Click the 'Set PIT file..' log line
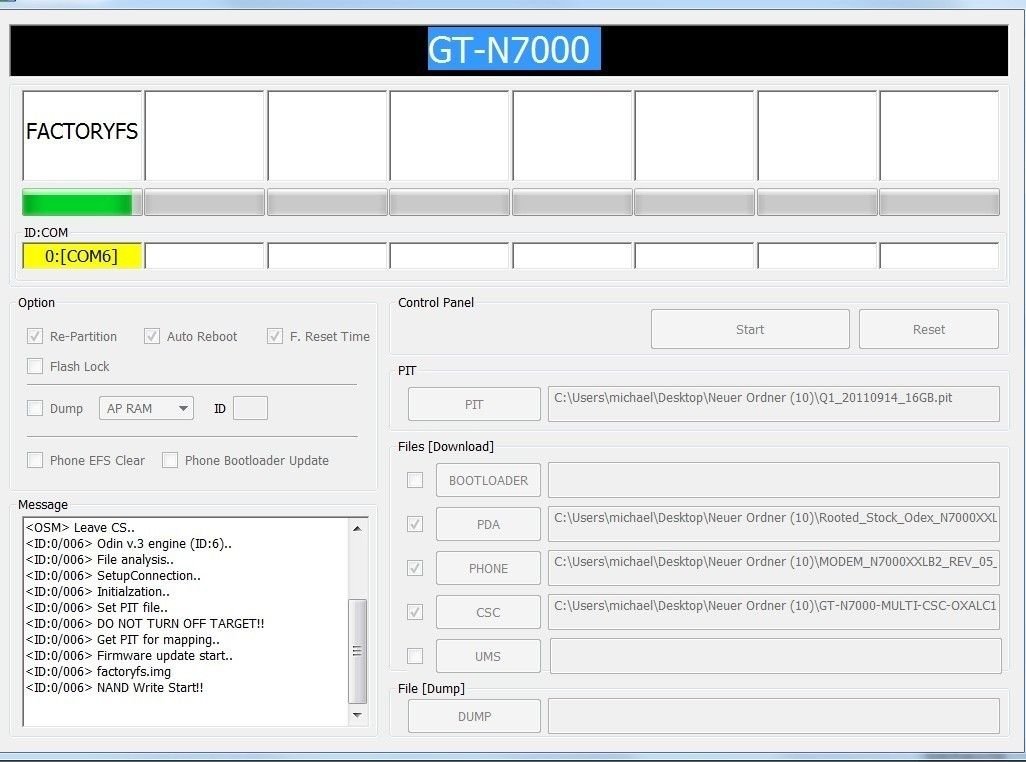 click(97, 608)
